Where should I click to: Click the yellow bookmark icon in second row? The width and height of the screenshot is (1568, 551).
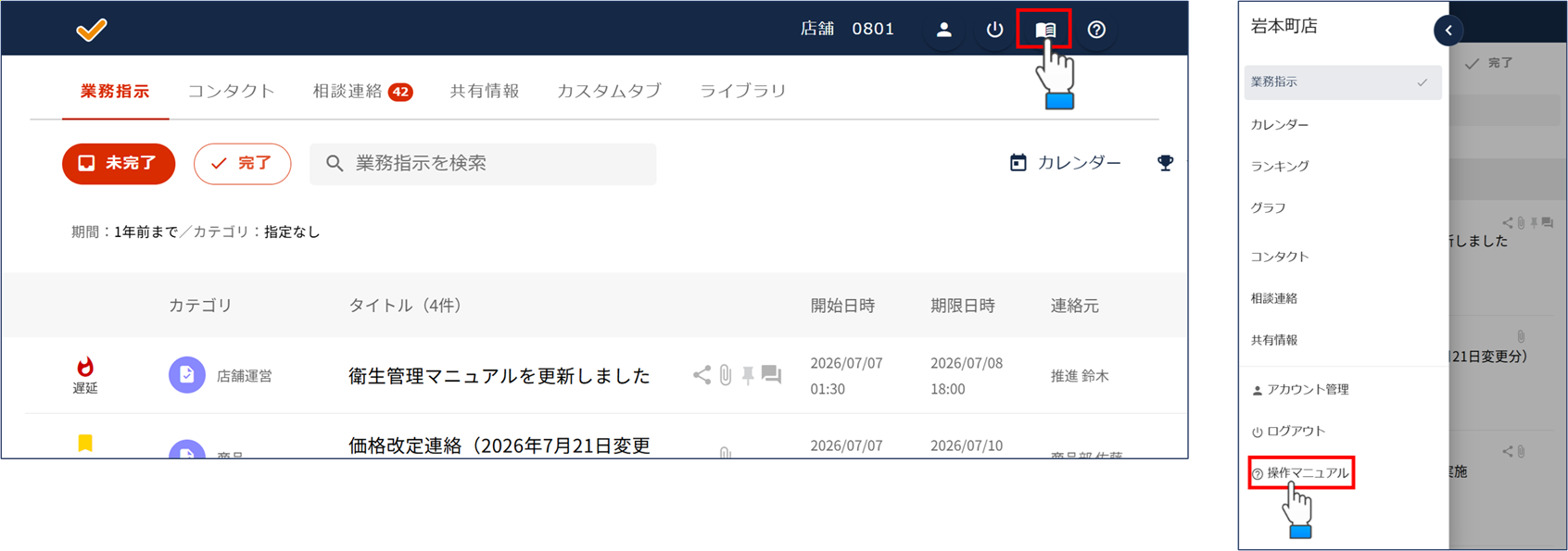[x=85, y=444]
